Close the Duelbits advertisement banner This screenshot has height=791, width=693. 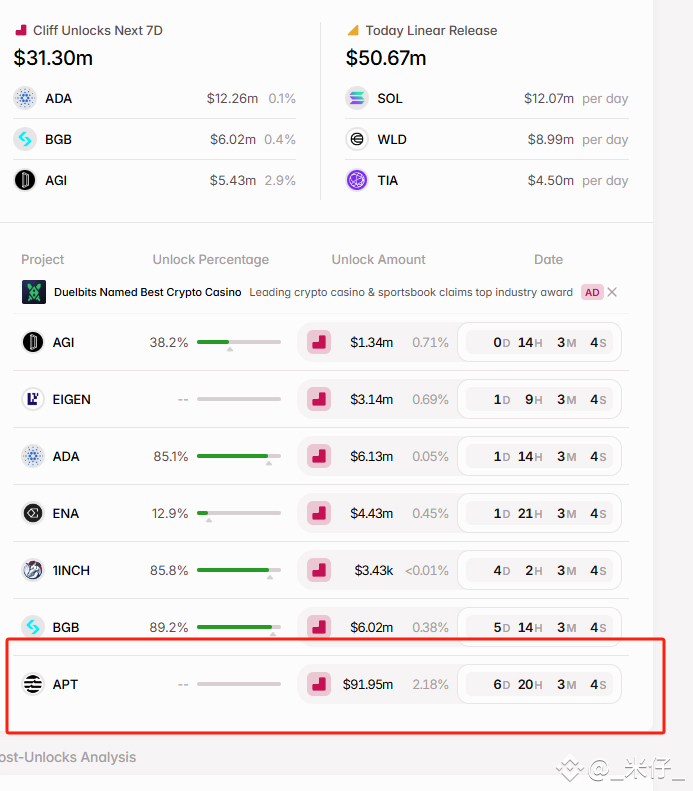pos(612,292)
